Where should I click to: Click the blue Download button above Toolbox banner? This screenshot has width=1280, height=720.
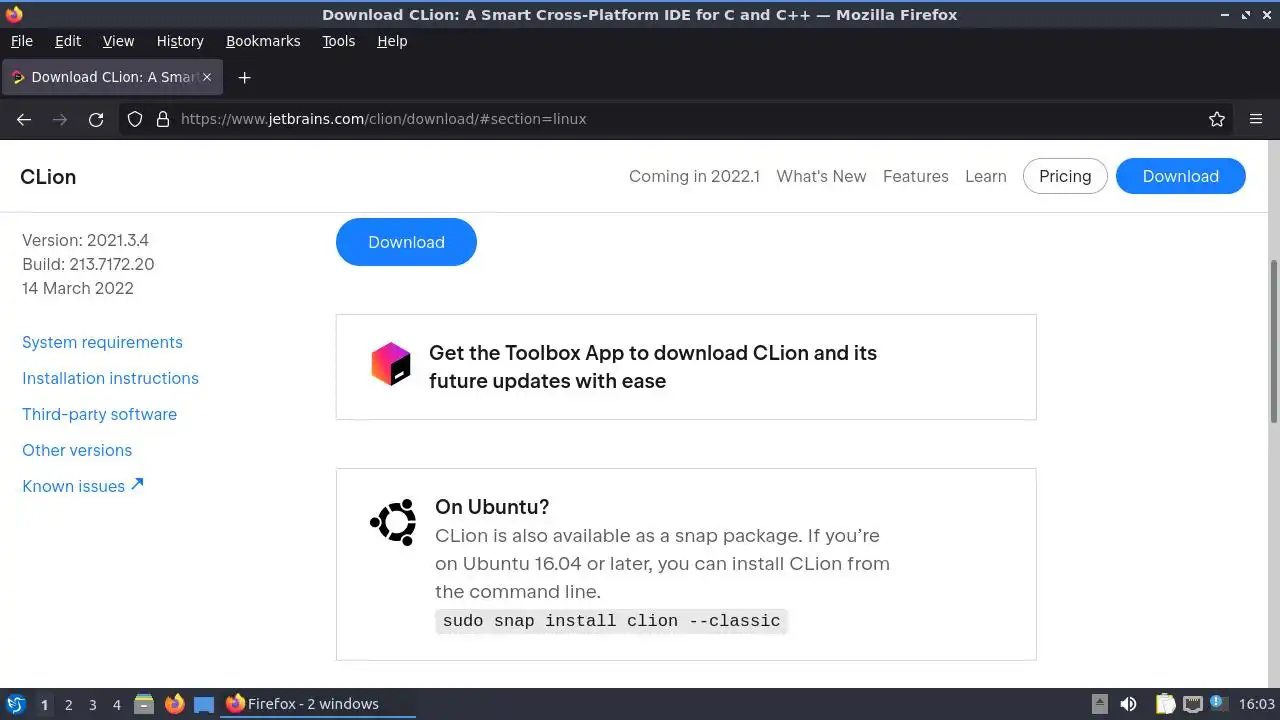coord(406,242)
